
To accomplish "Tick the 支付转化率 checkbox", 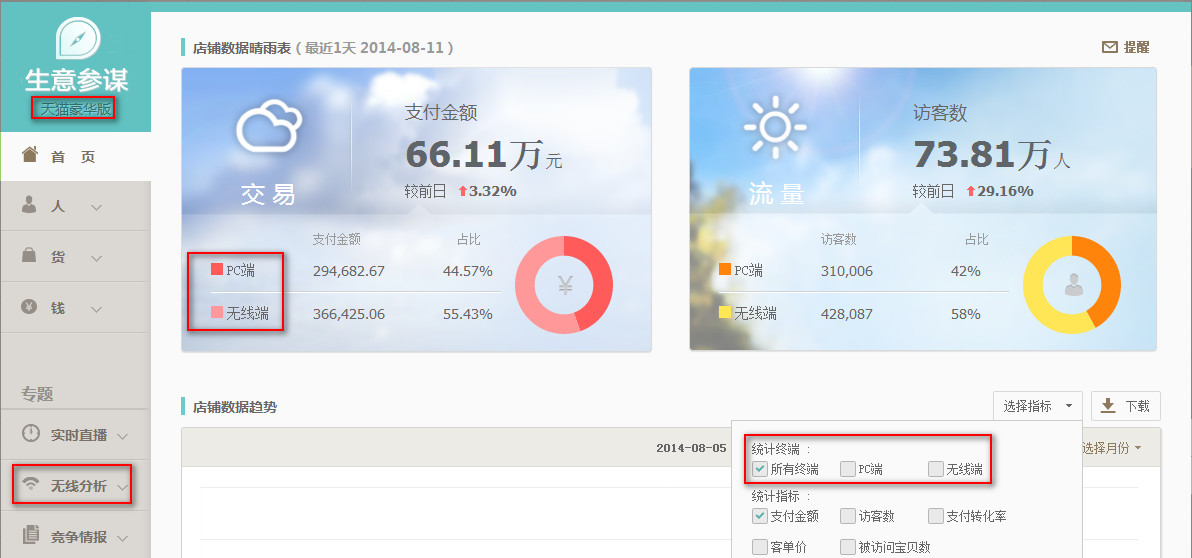I will point(936,516).
